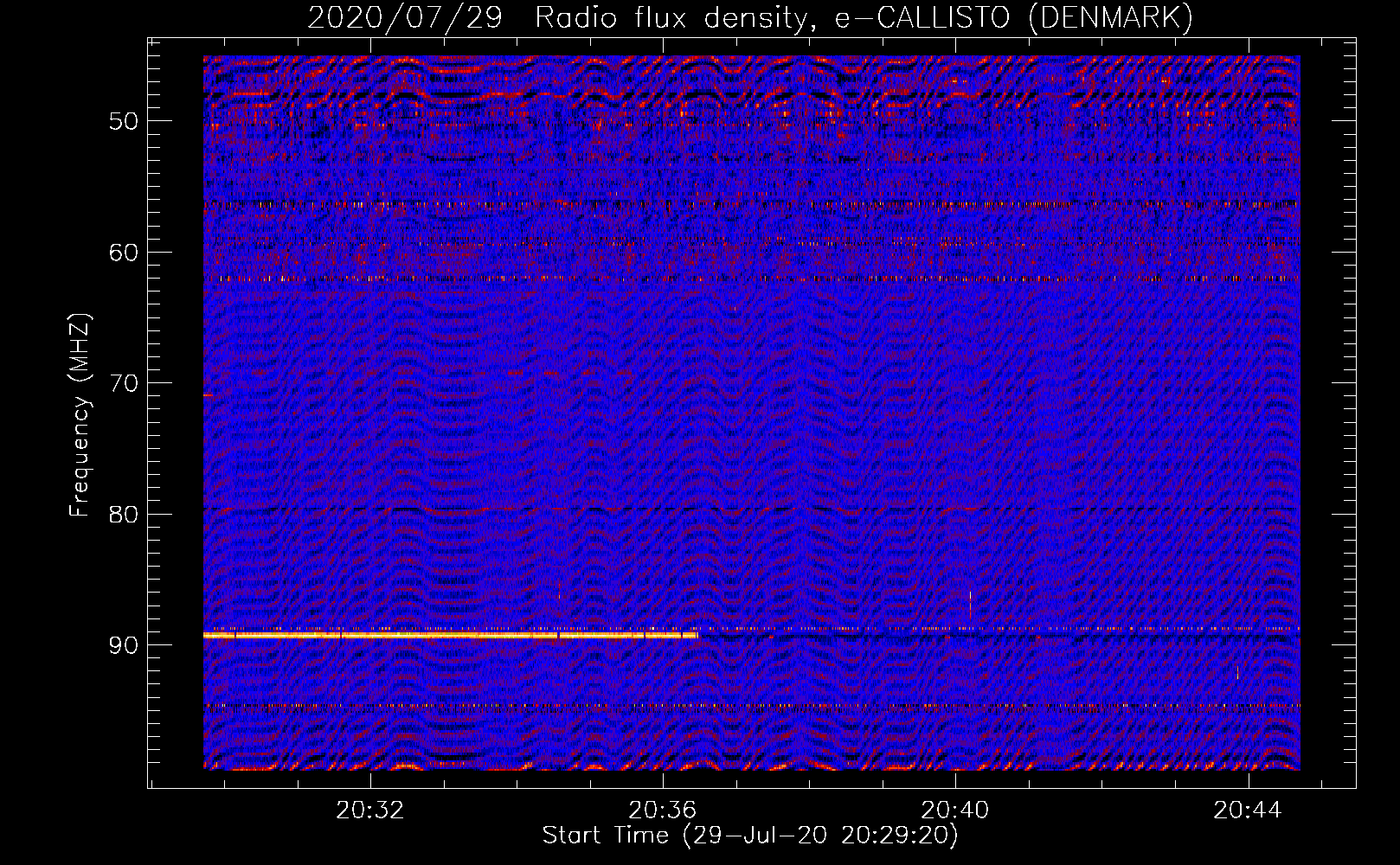
Task: Click the 90 frequency tick label
Action: click(124, 646)
